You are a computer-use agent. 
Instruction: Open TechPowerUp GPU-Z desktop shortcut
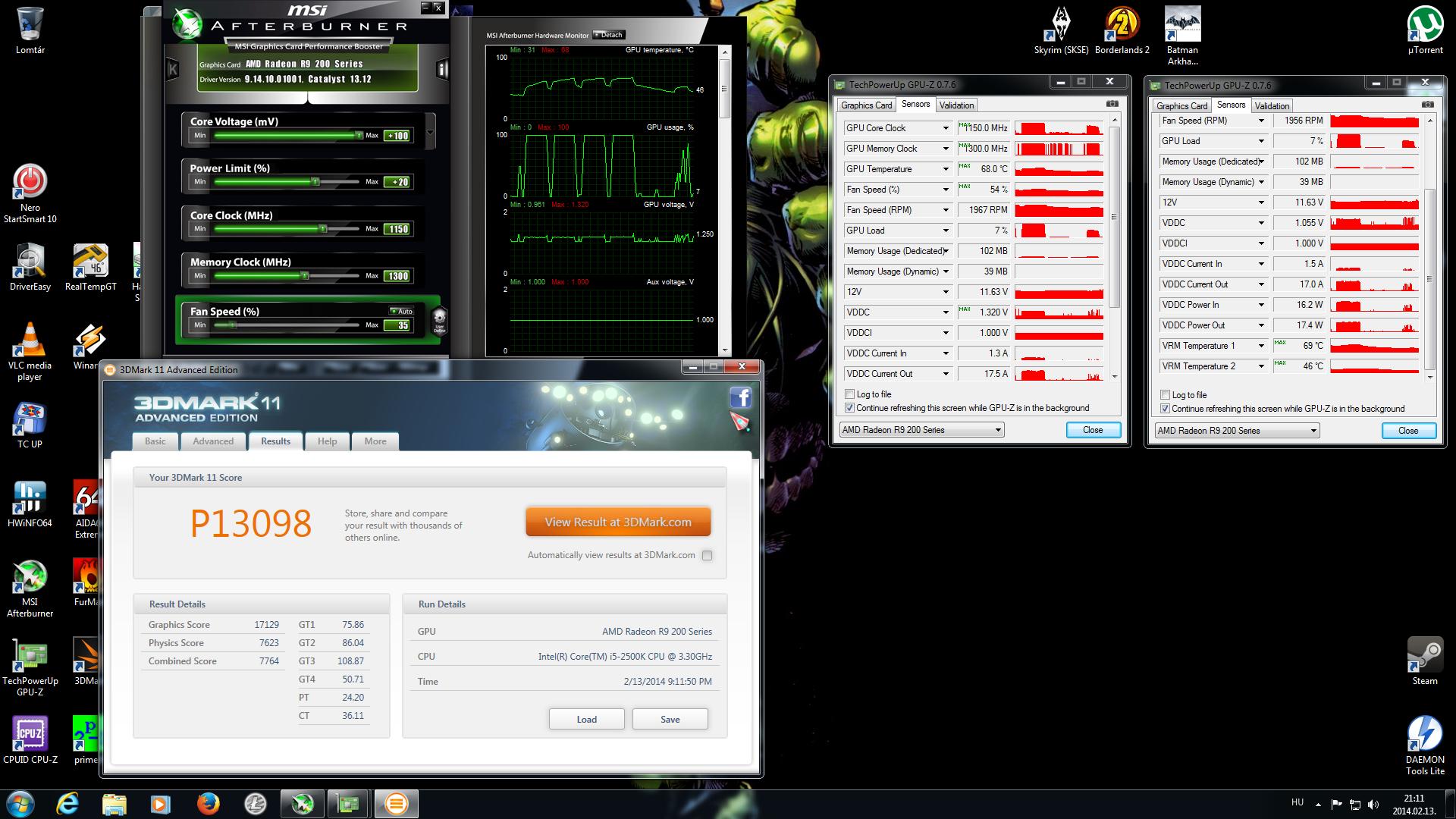[30, 667]
